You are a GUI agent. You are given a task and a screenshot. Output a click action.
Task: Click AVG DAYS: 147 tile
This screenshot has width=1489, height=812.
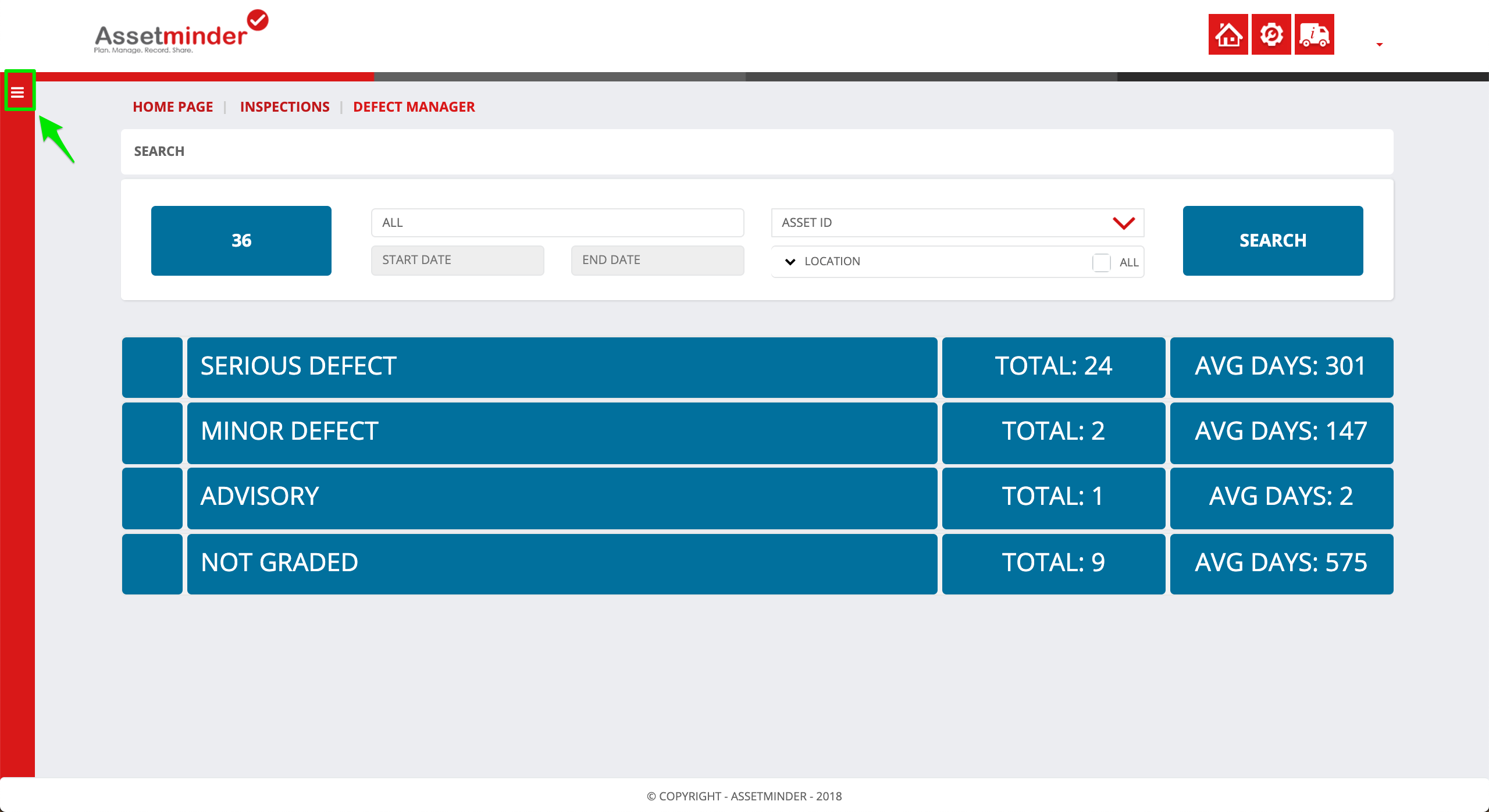point(1281,432)
